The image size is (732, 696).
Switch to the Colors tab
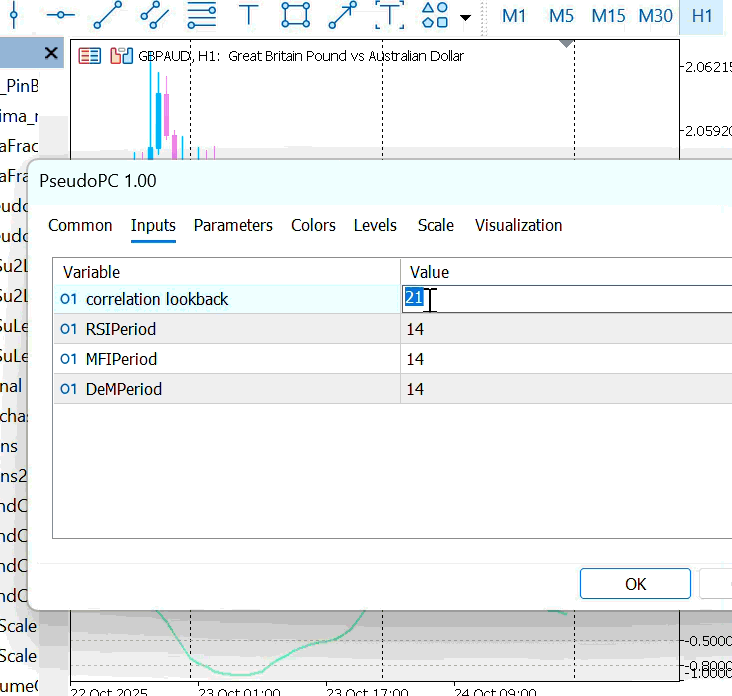pyautogui.click(x=313, y=225)
